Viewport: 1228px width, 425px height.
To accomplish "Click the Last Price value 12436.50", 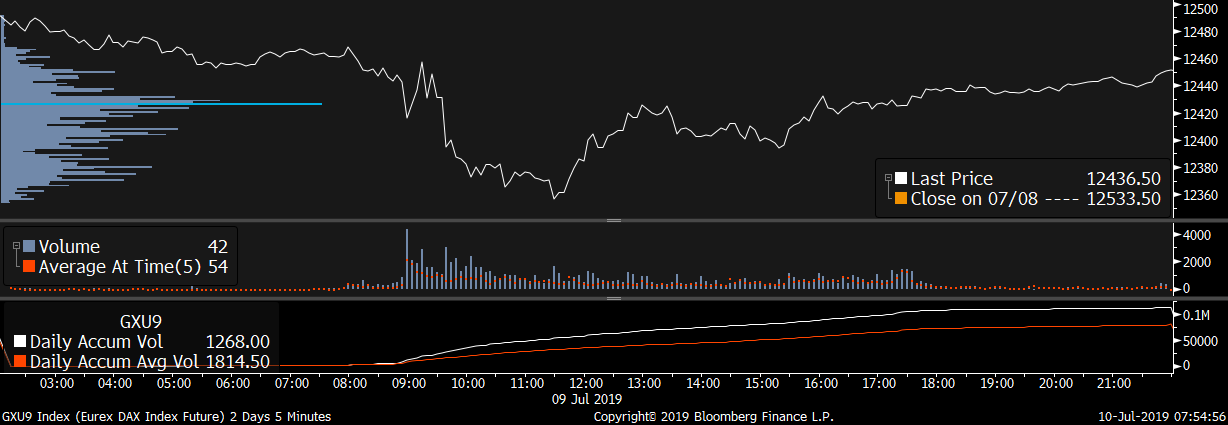I will click(1123, 179).
